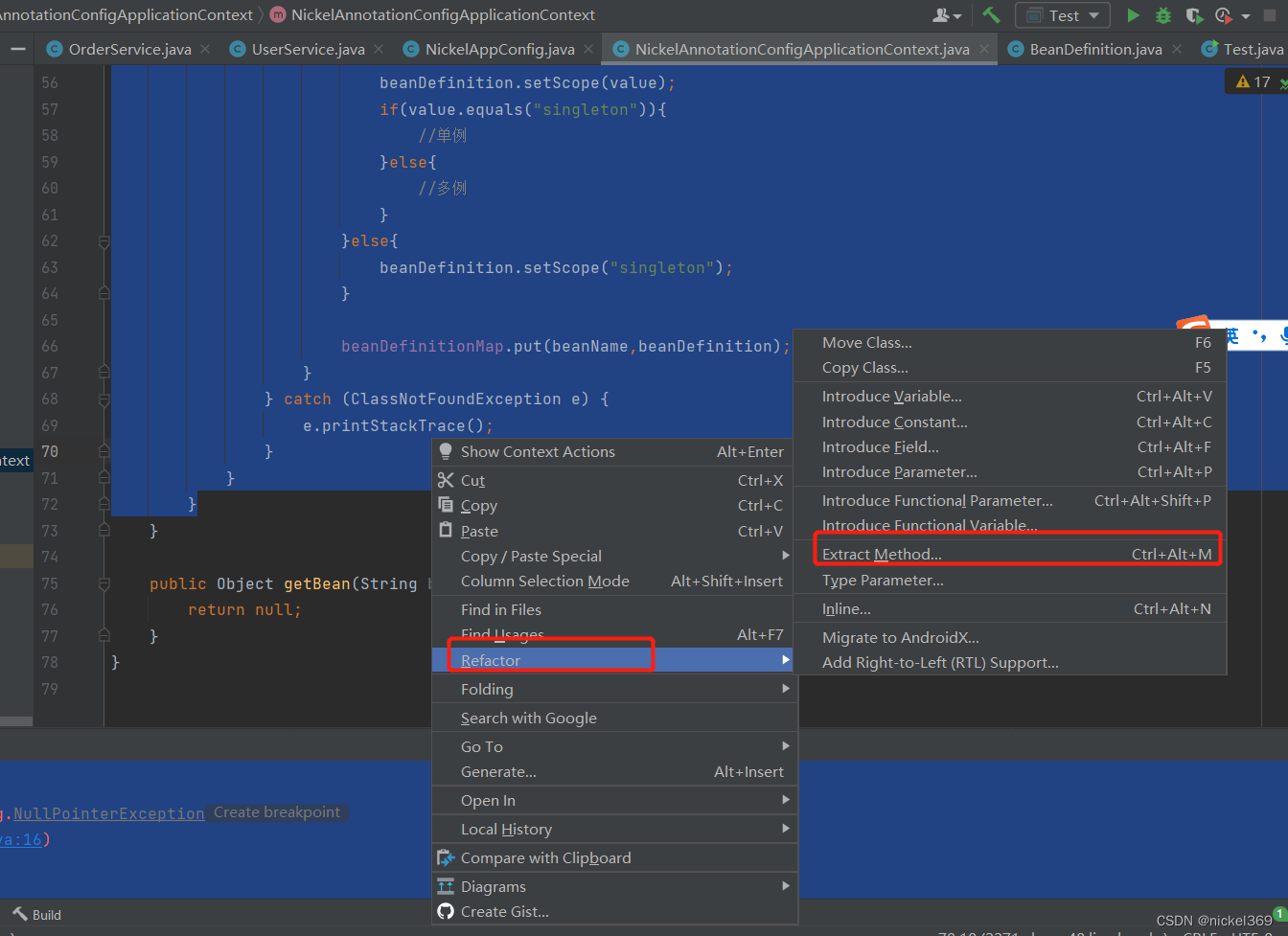Image resolution: width=1288 pixels, height=936 pixels.
Task: Click the GitHub icon beside Create Gist
Action: pyautogui.click(x=446, y=911)
